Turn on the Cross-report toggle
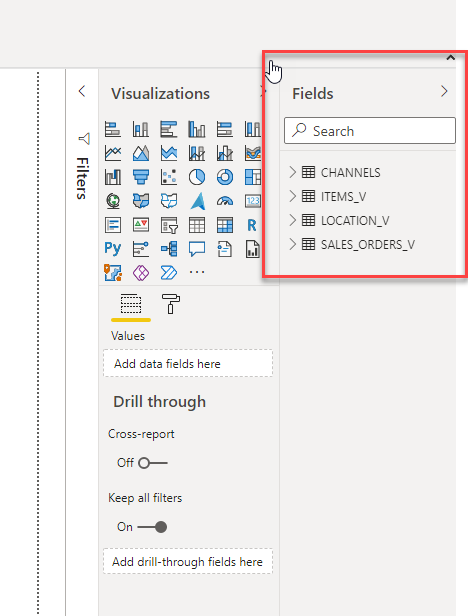The width and height of the screenshot is (468, 616). pos(153,463)
